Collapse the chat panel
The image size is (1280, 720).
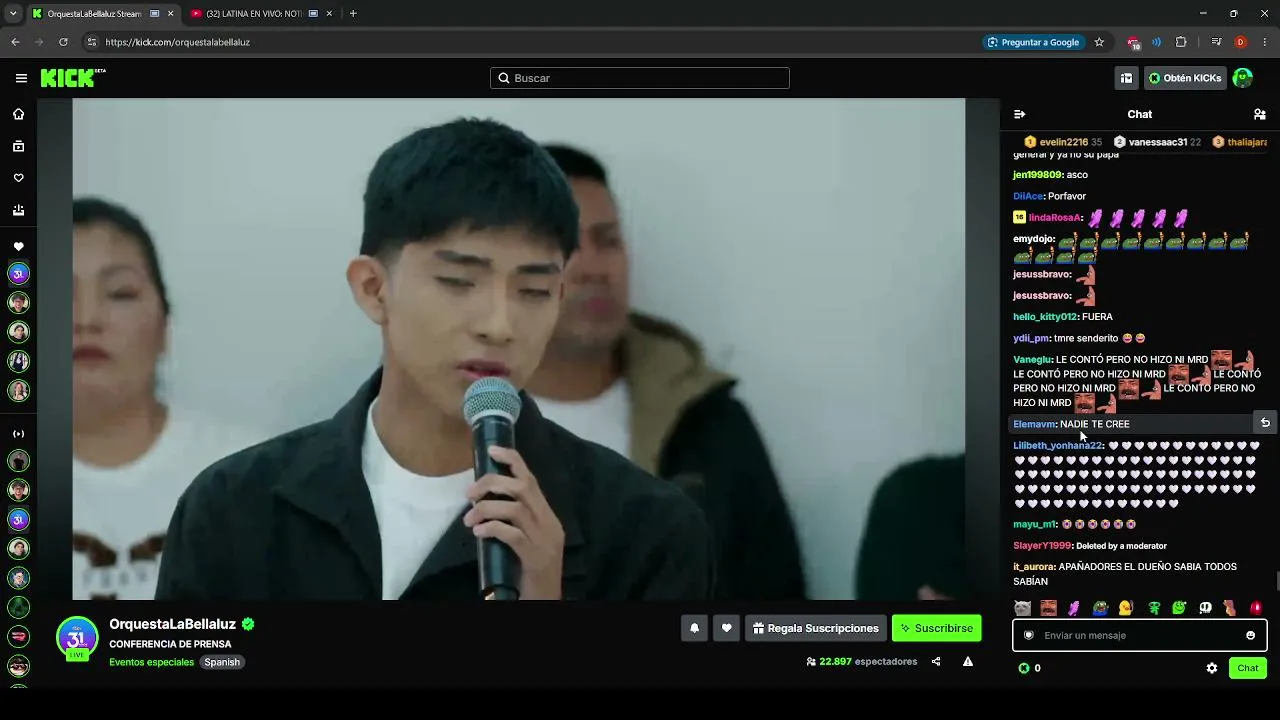coord(1019,114)
